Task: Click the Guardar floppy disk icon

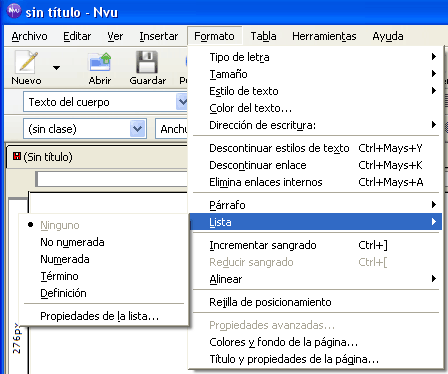Action: click(x=147, y=62)
